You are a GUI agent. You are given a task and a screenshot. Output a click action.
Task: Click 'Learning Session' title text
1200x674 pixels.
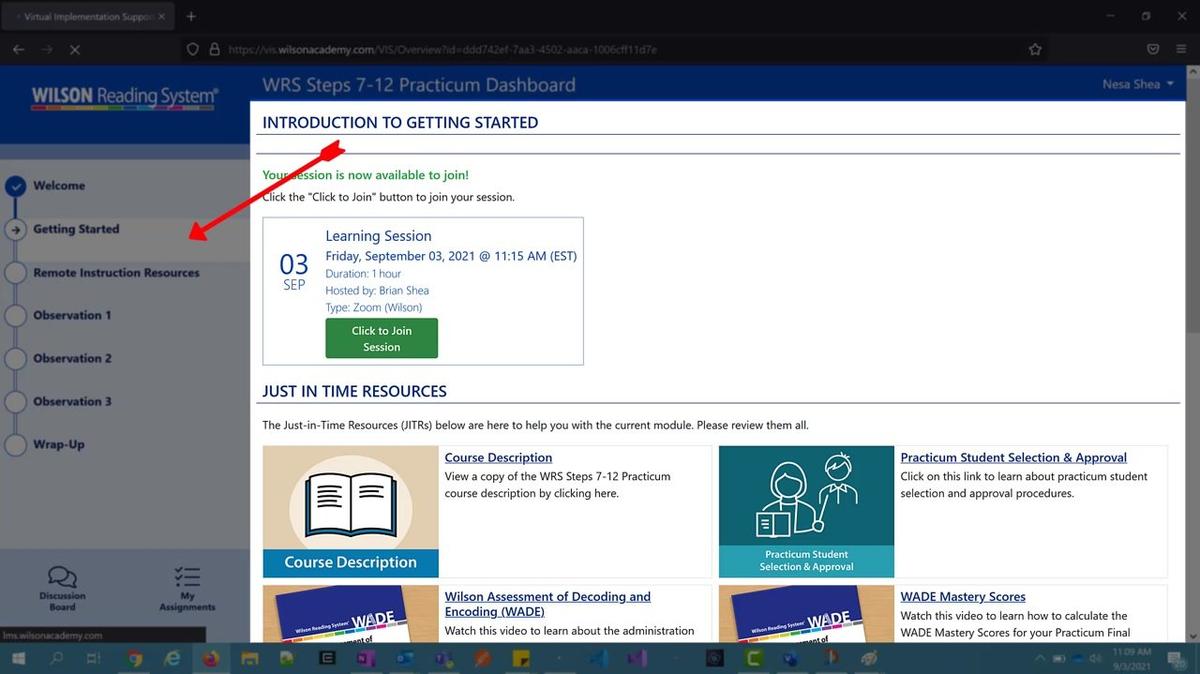pos(378,236)
